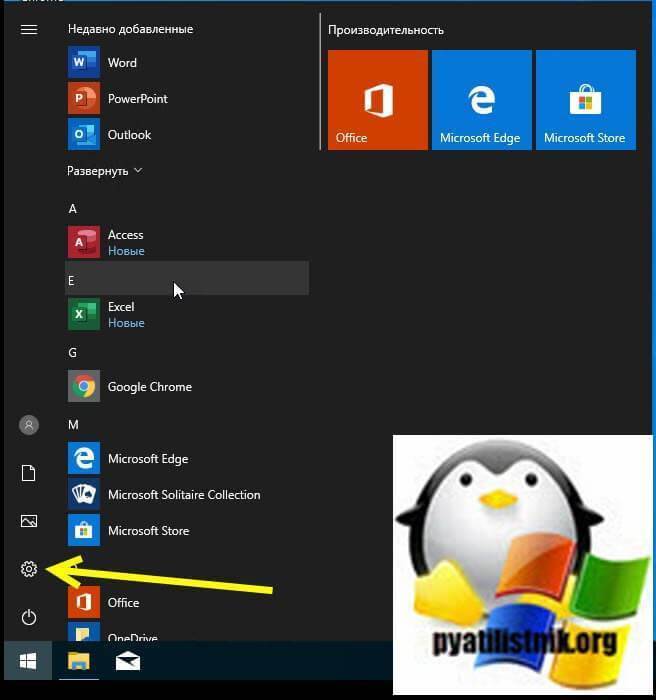The height and width of the screenshot is (700, 656).
Task: Open the Microsoft Edge tile
Action: [481, 100]
